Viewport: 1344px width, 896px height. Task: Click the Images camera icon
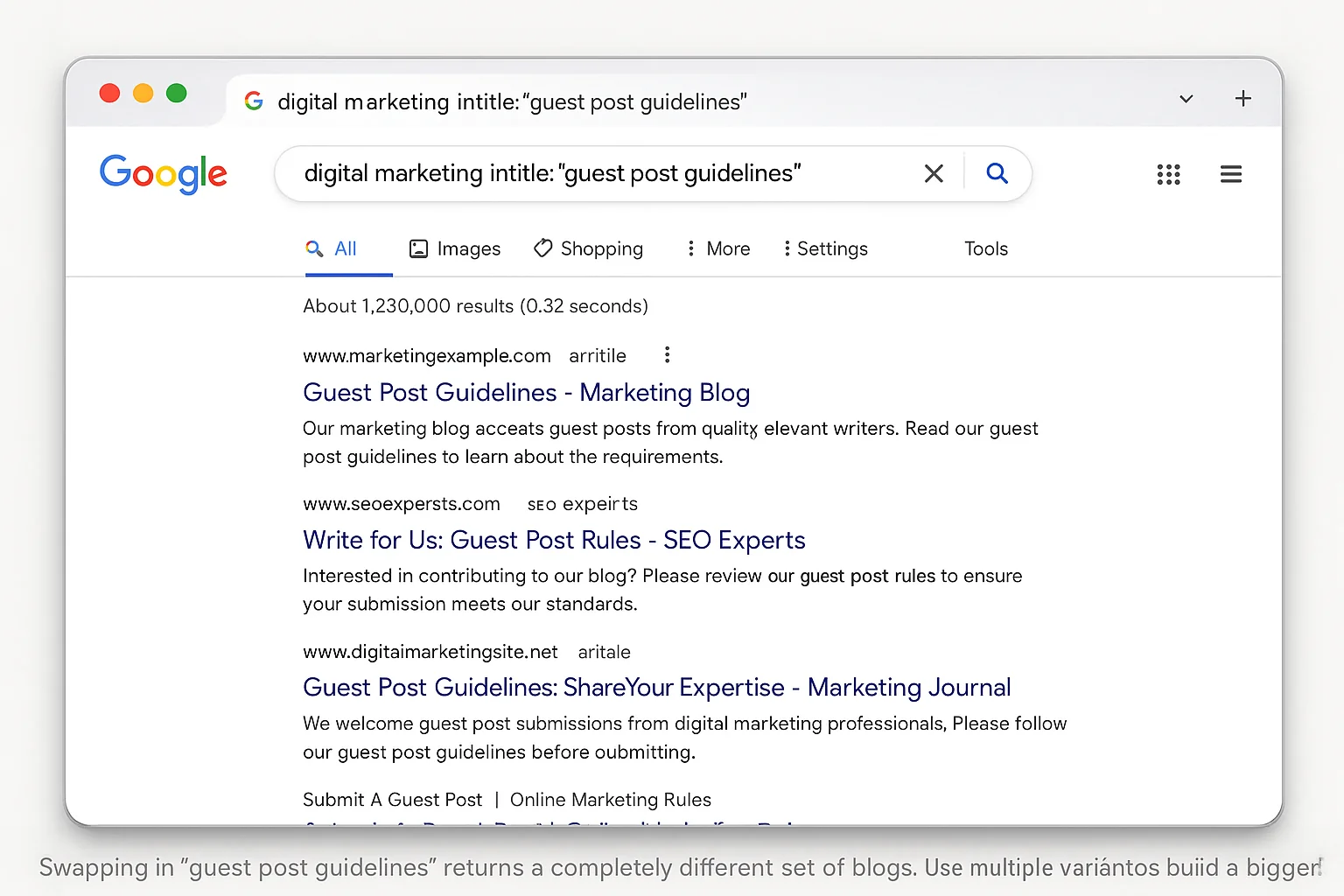tap(419, 248)
